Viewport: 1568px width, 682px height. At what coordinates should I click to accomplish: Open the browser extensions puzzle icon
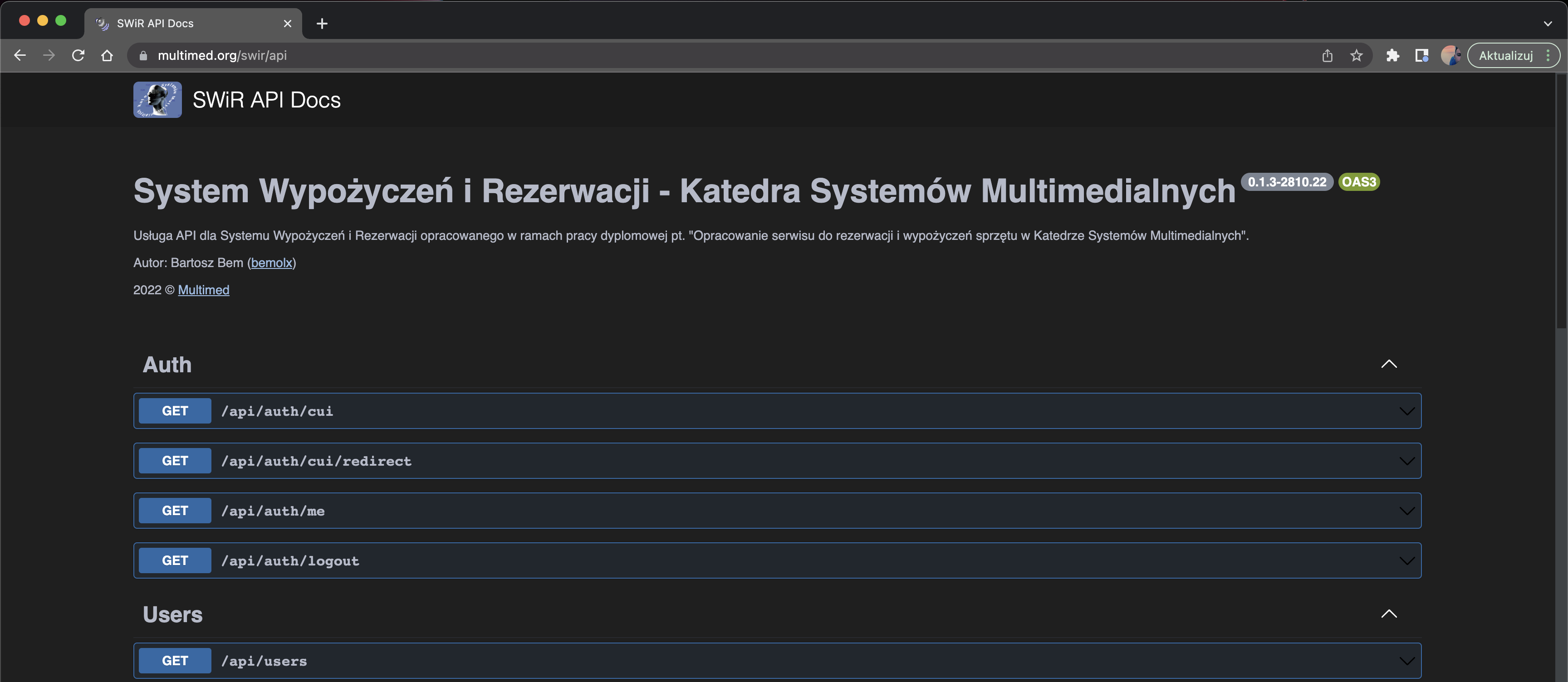point(1393,55)
